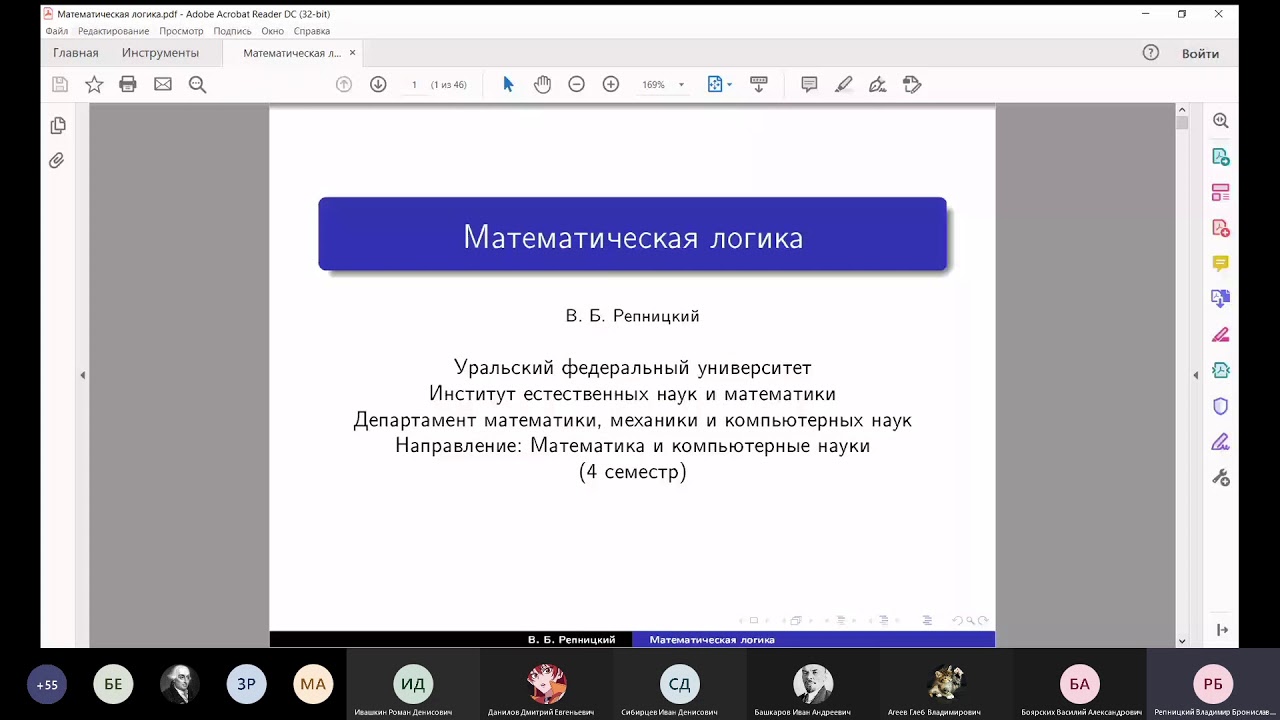Viewport: 1280px width, 720px height.
Task: Open the Окно menu
Action: click(x=273, y=31)
